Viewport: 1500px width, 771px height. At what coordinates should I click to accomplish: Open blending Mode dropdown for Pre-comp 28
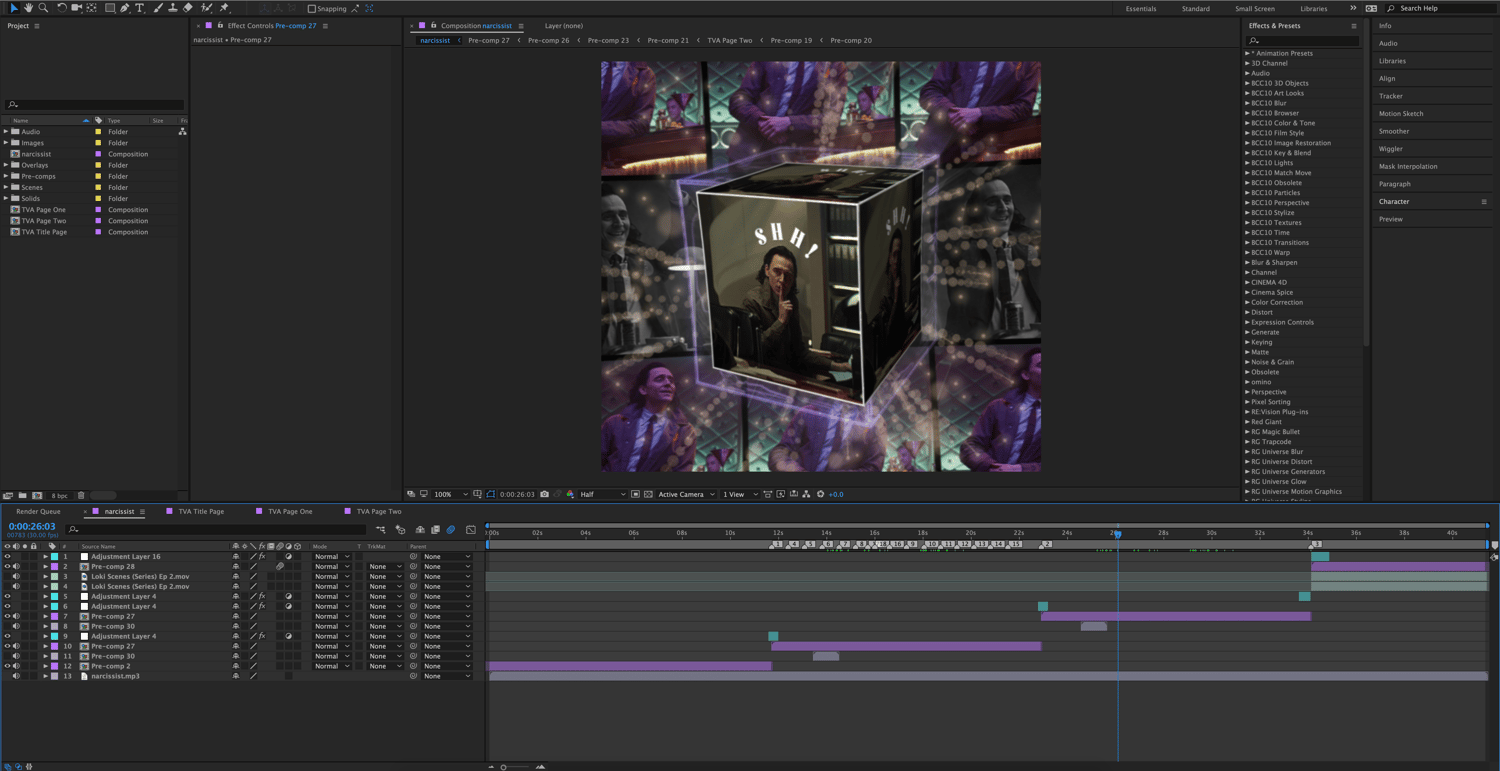332,566
